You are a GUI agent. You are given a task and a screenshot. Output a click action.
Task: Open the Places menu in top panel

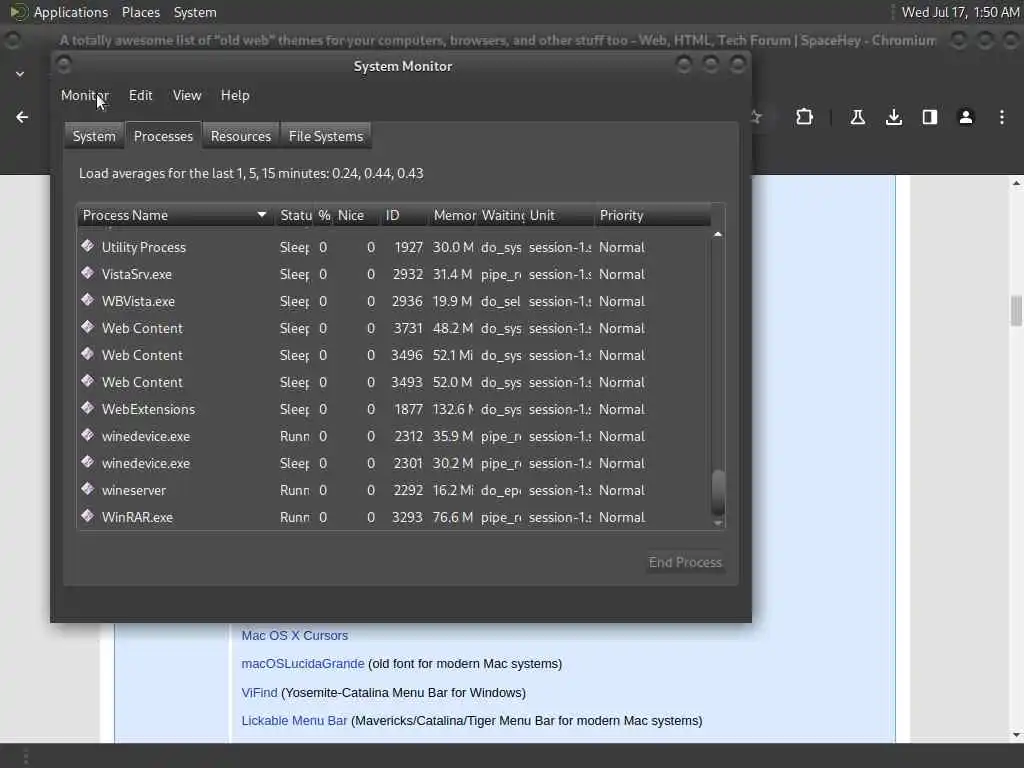(140, 12)
